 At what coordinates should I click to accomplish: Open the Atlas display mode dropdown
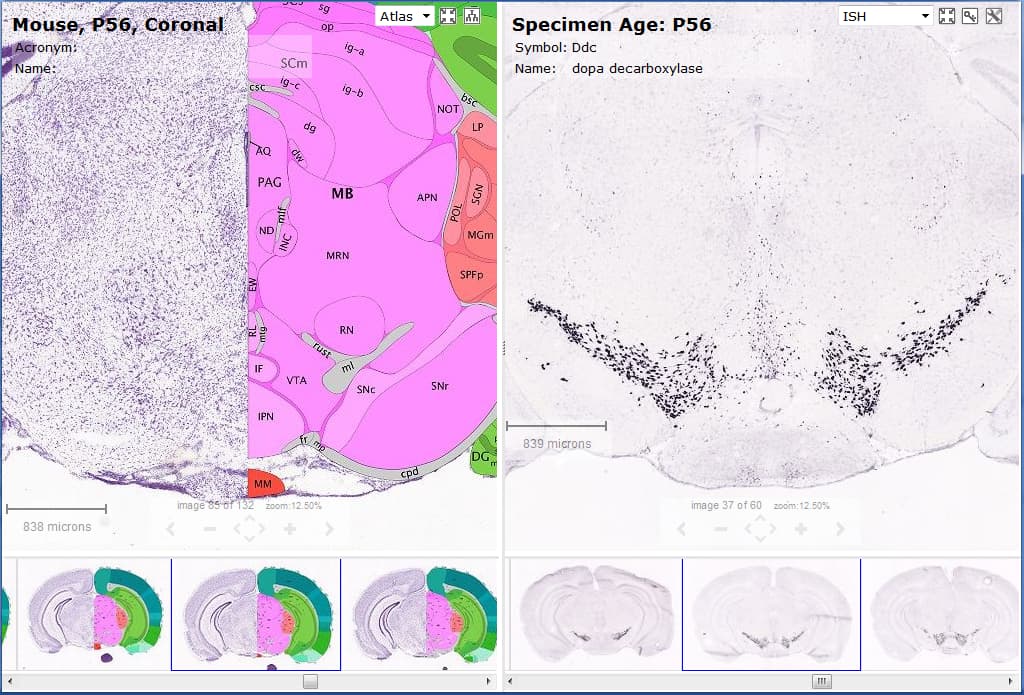[x=405, y=16]
